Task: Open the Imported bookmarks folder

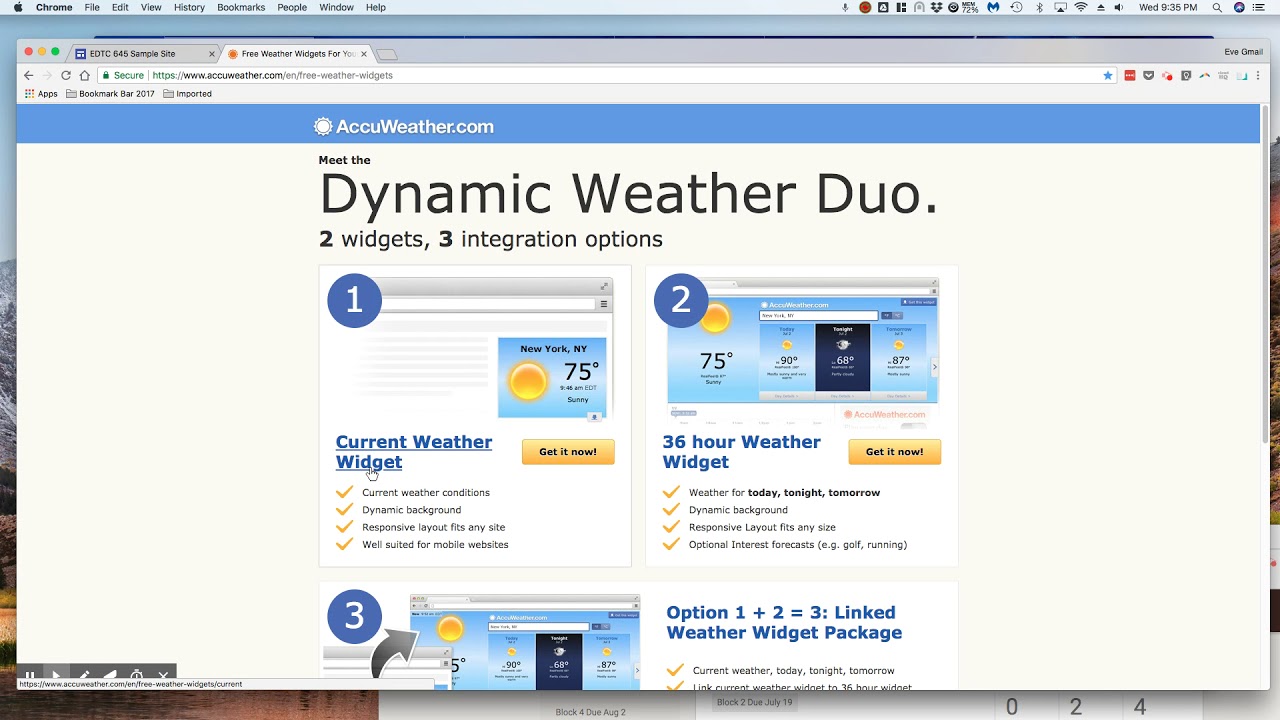Action: 187,94
